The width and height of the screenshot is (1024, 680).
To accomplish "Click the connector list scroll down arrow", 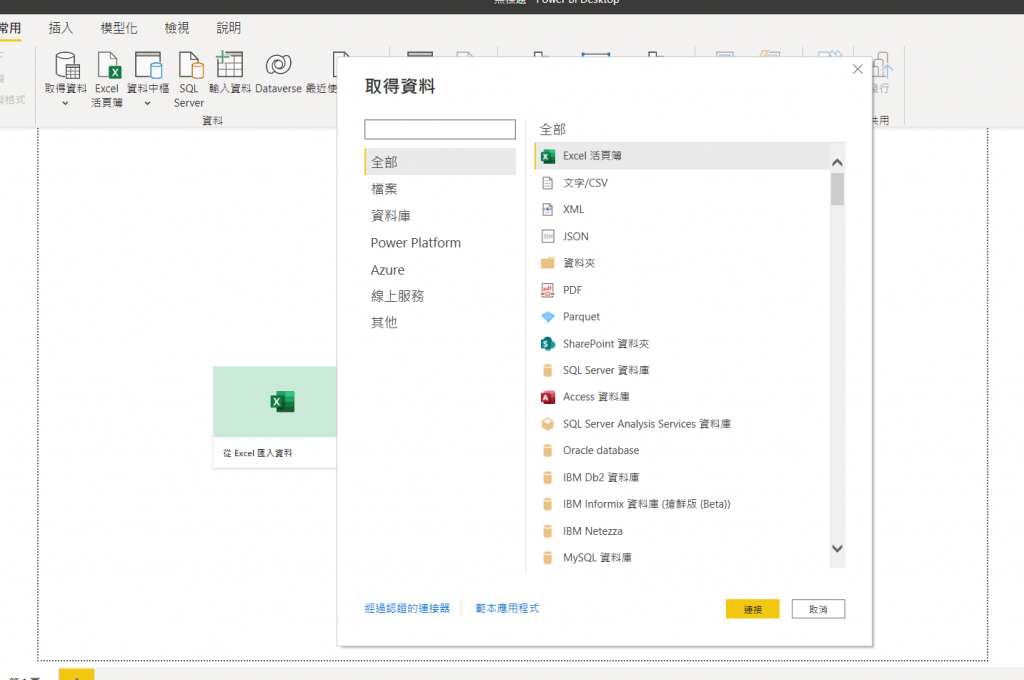I will click(837, 549).
